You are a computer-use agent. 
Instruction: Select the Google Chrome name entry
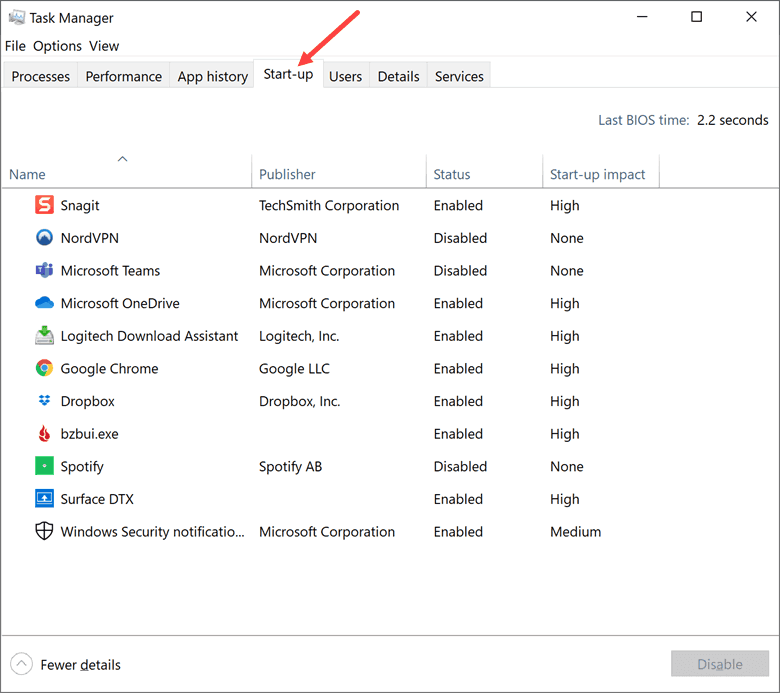109,369
